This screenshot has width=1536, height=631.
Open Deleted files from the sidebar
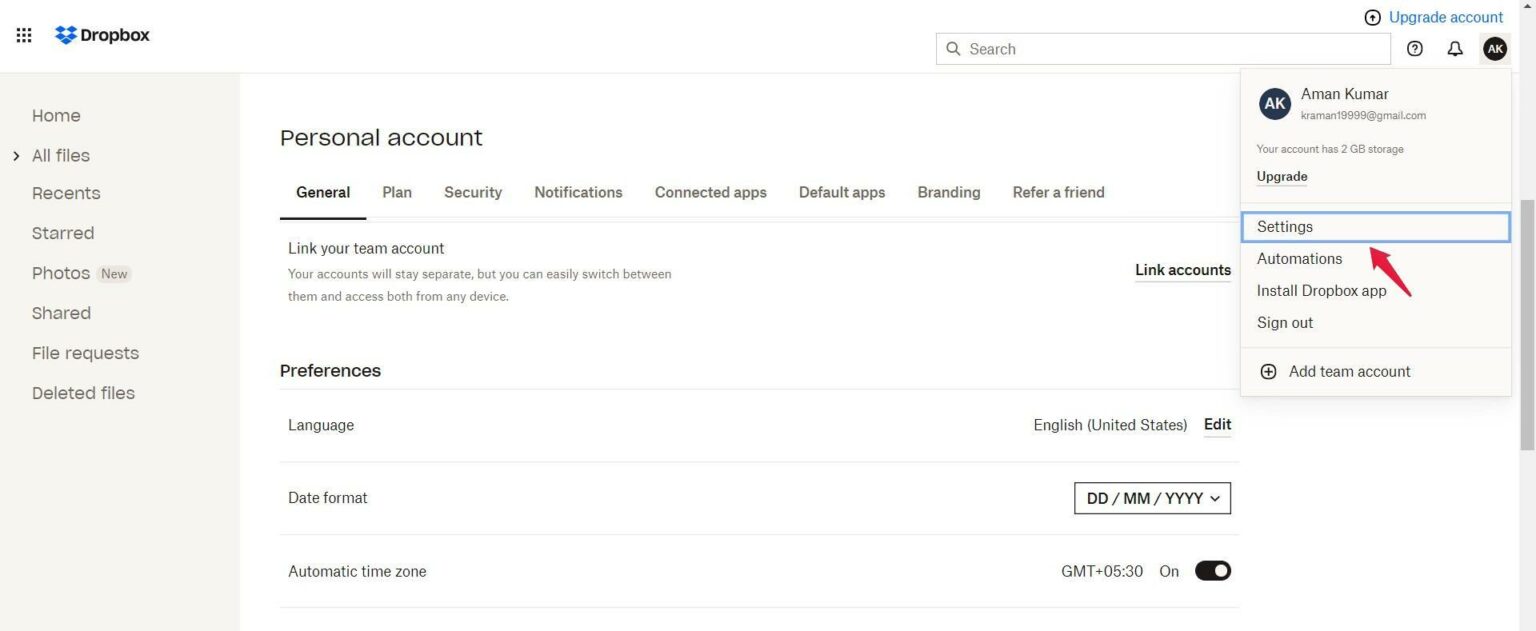pyautogui.click(x=83, y=392)
